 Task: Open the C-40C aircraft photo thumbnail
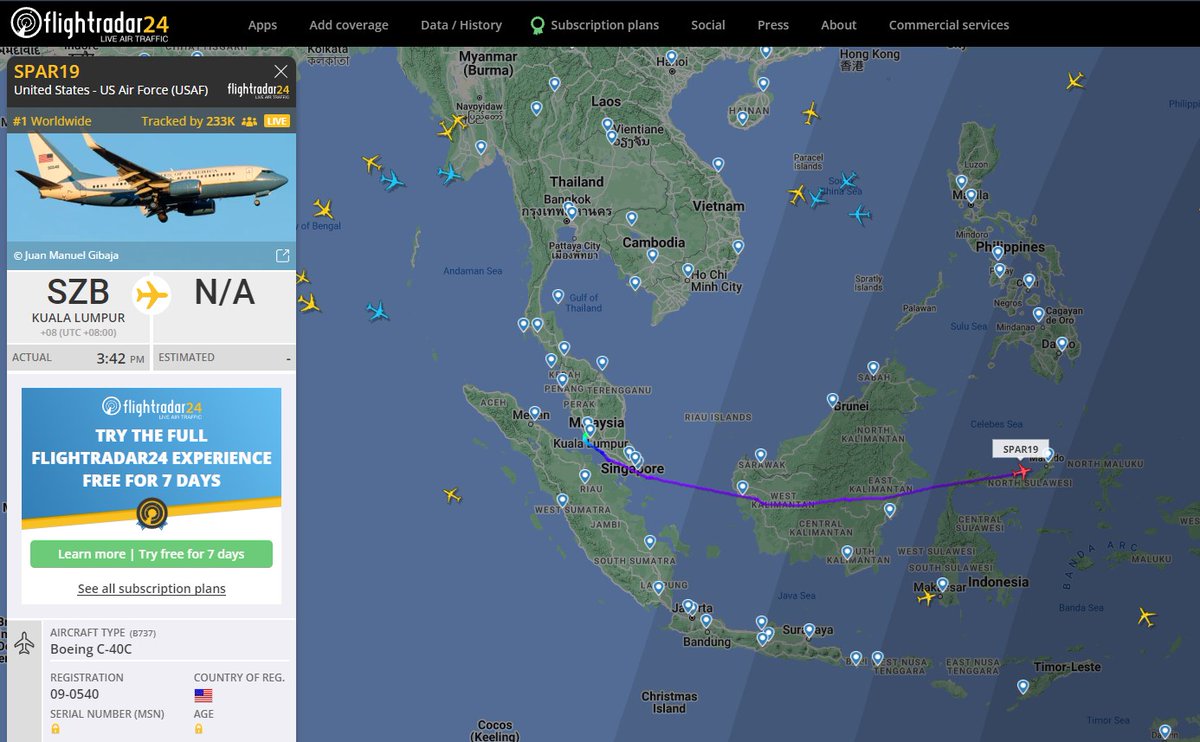click(152, 188)
